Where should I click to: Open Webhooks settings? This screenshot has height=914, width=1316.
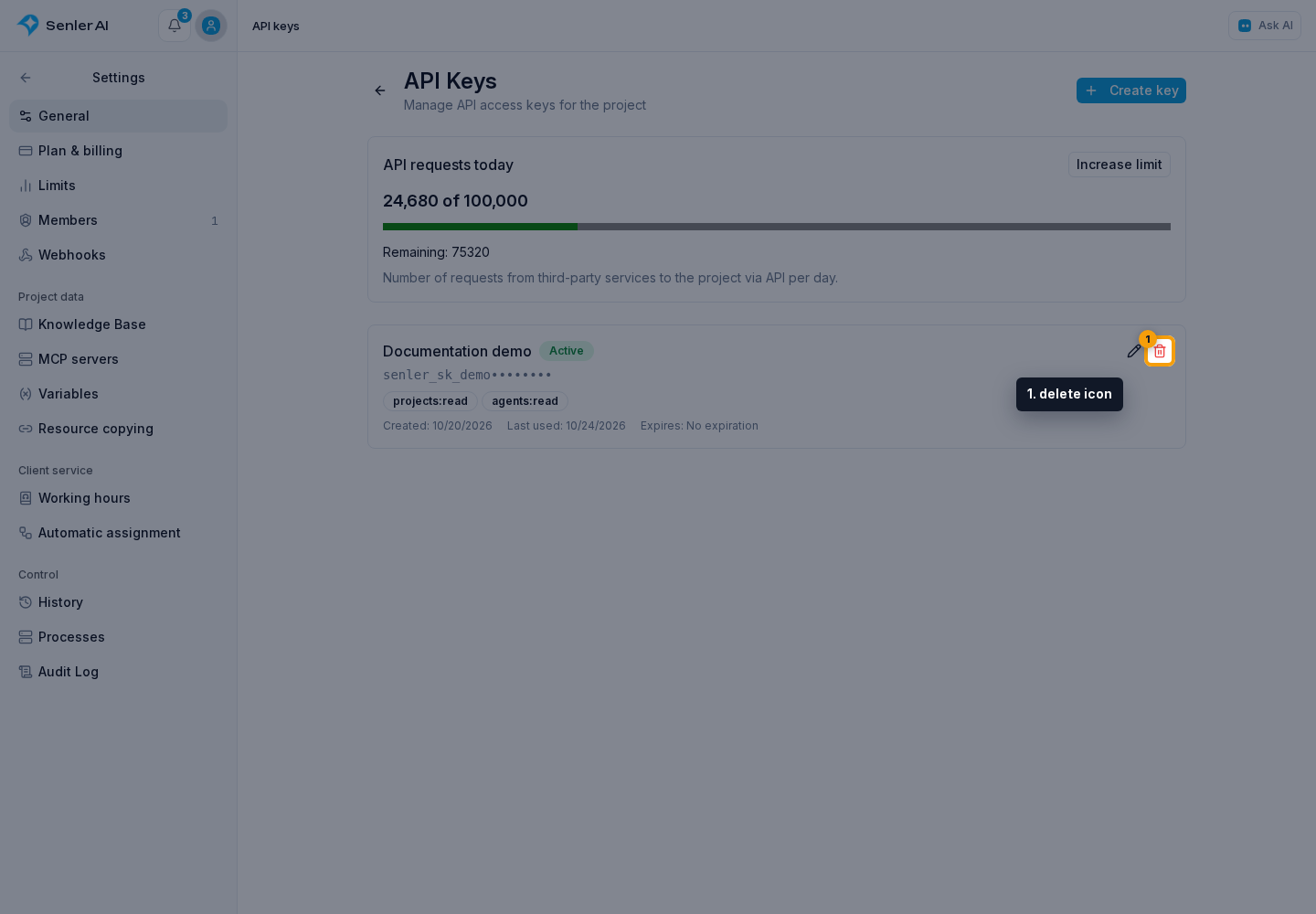(118, 255)
